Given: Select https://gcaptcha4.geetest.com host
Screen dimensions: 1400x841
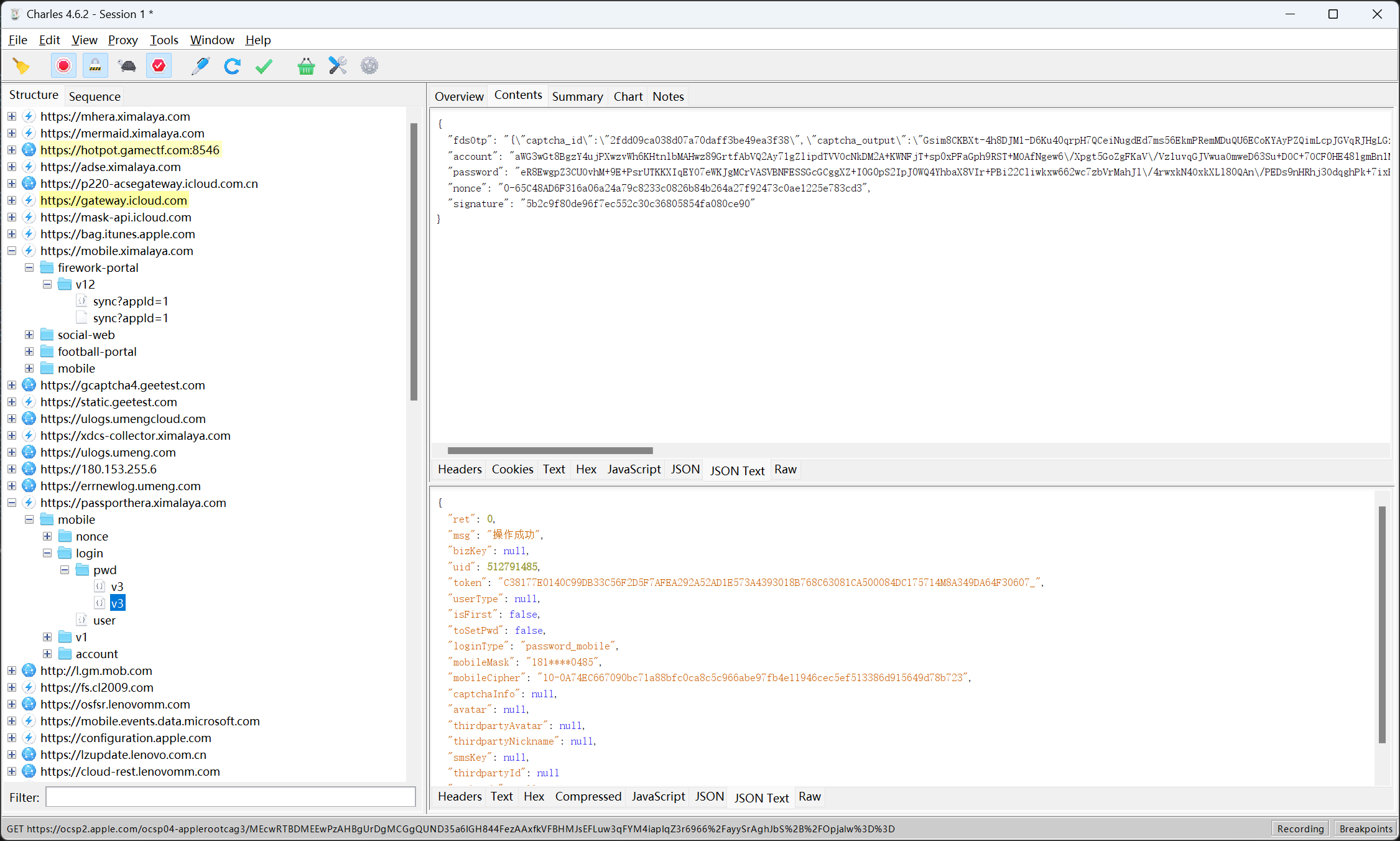Looking at the screenshot, I should [x=123, y=385].
